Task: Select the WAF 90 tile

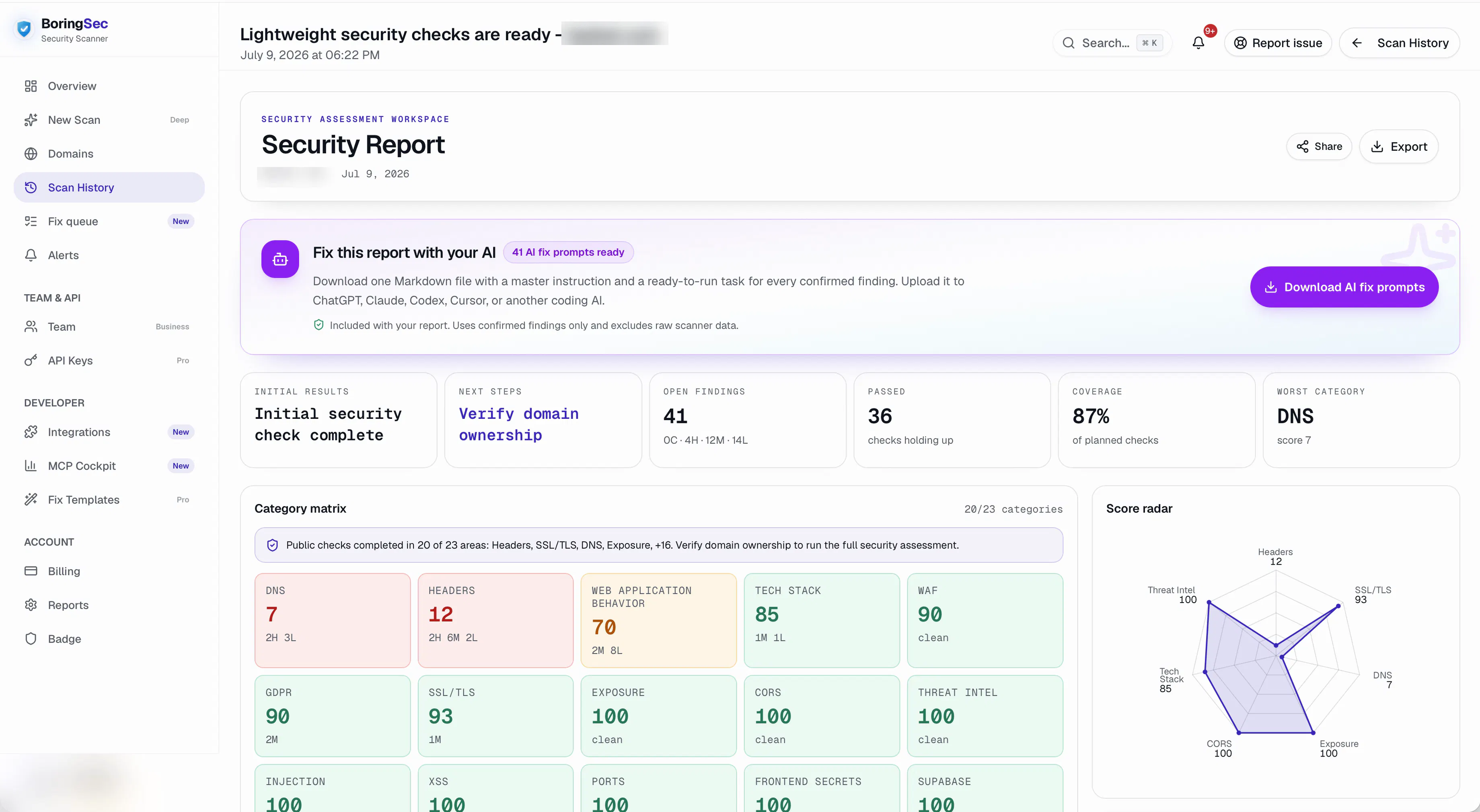Action: coord(985,620)
